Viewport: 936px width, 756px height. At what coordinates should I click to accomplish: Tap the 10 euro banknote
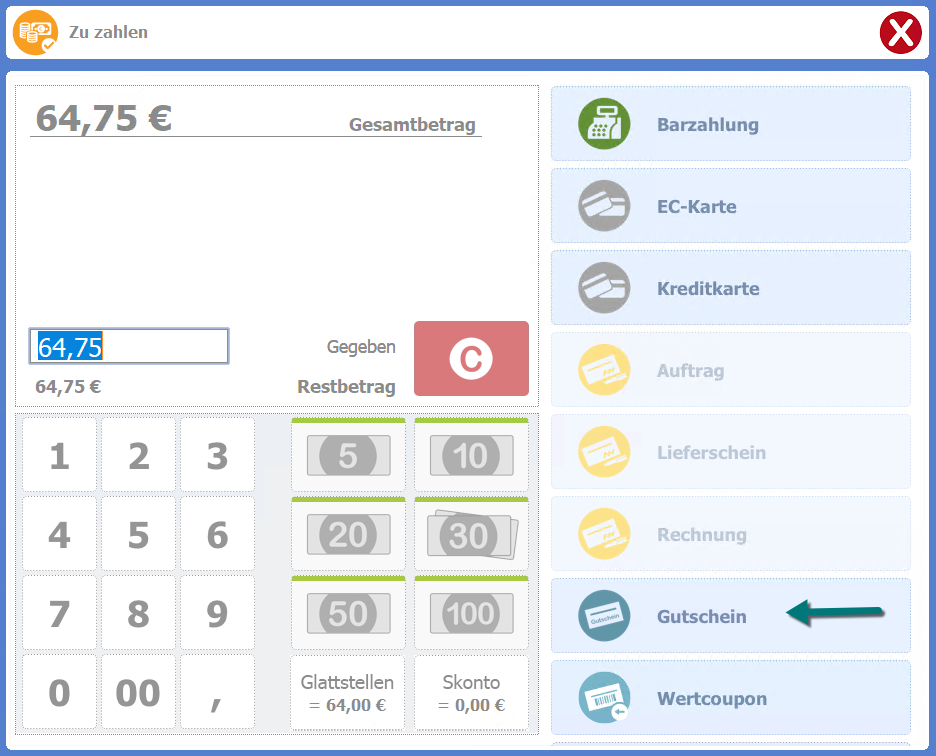pos(471,456)
